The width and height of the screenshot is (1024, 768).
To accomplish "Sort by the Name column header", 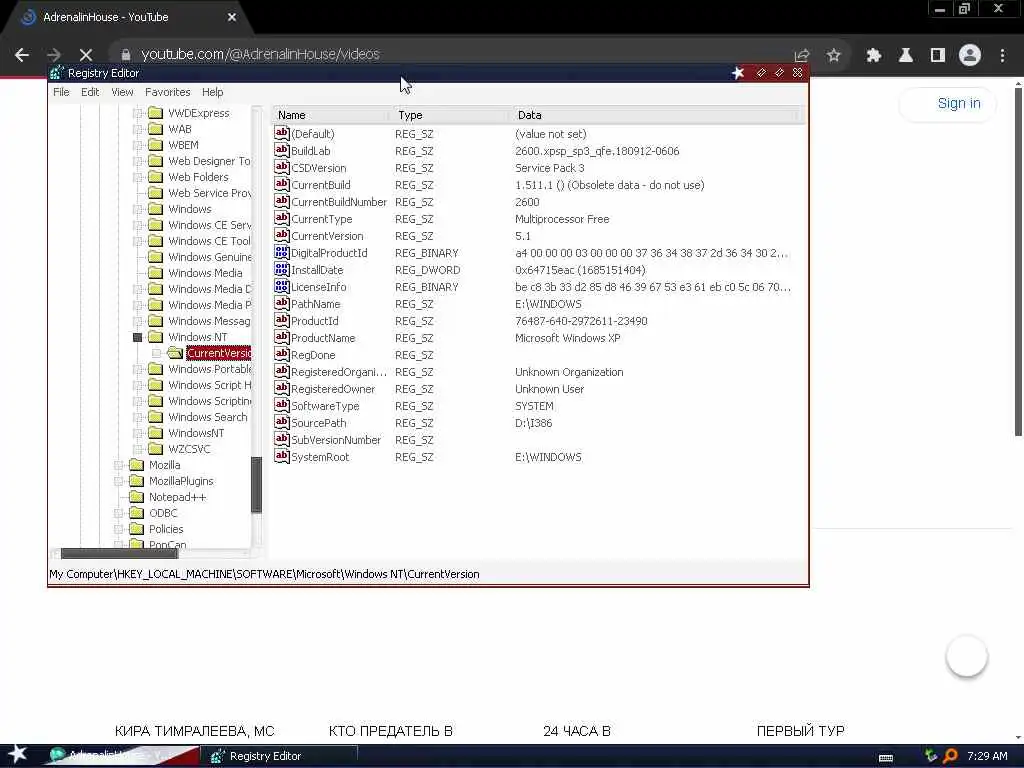I will point(332,115).
